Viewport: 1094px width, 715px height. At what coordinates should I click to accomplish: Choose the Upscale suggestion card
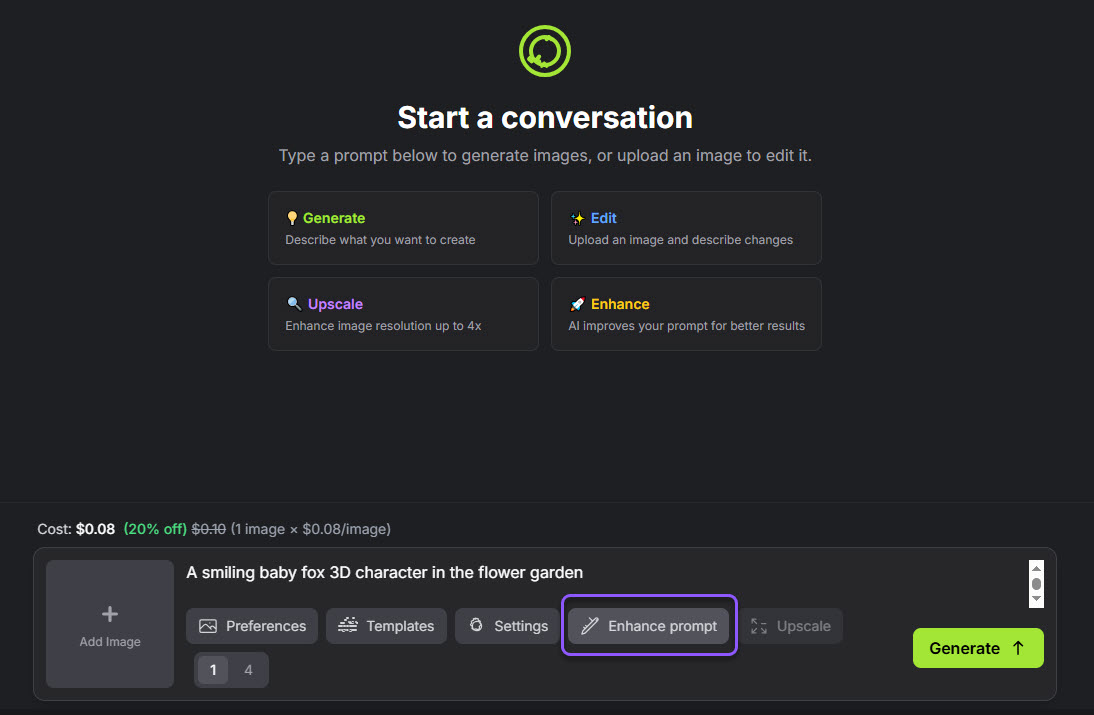point(403,314)
